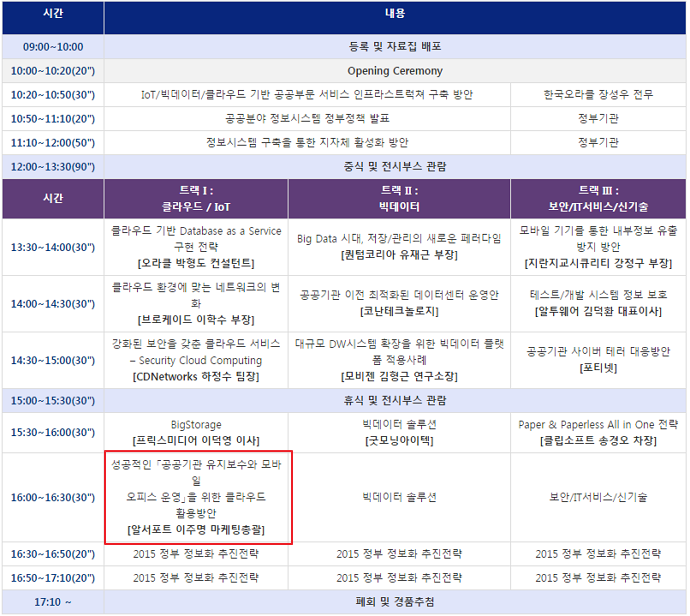This screenshot has height=616, width=690.
Task: Click the 15:00~15:30(30") time cell
Action: tap(53, 400)
